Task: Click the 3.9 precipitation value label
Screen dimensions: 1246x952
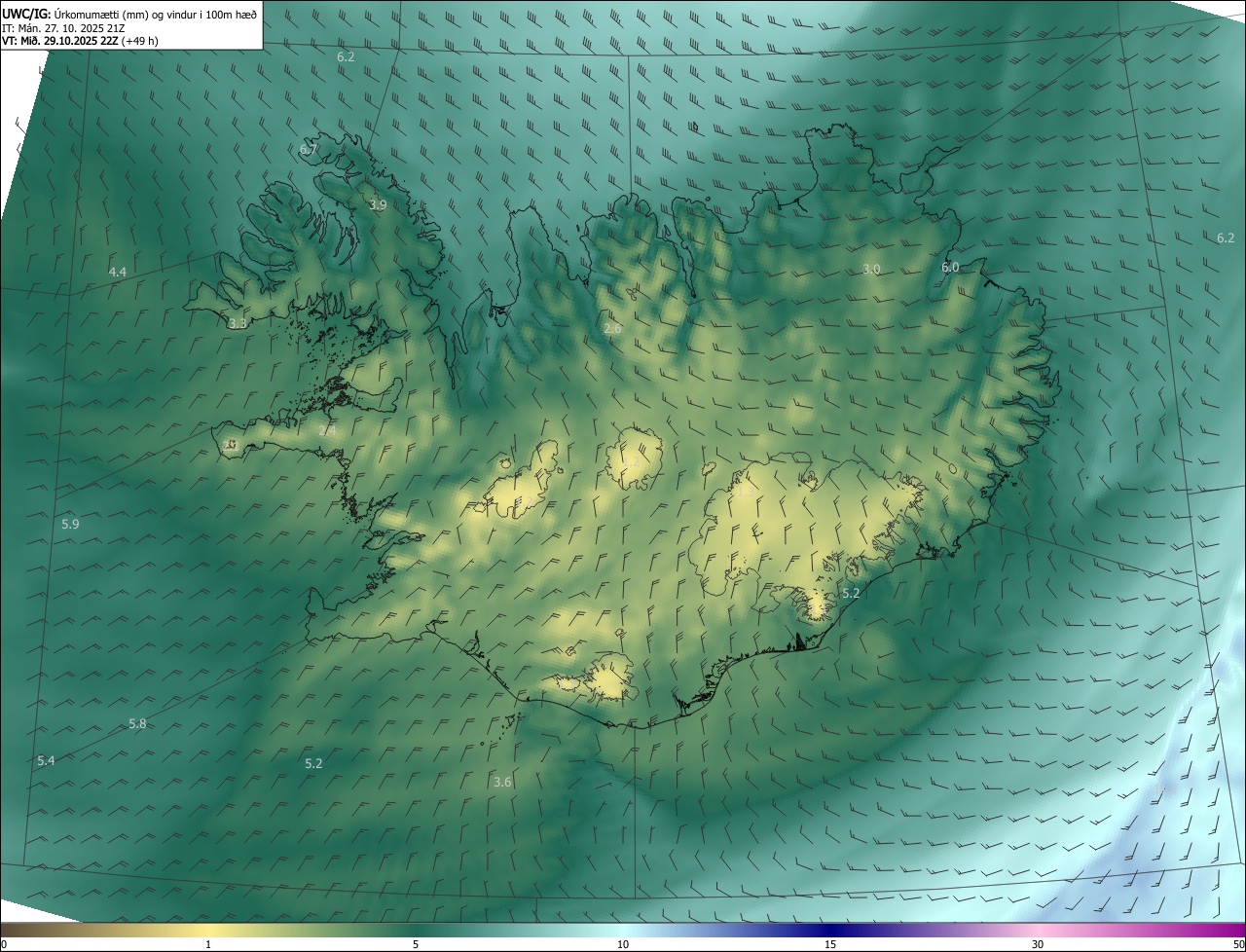Action: point(378,204)
